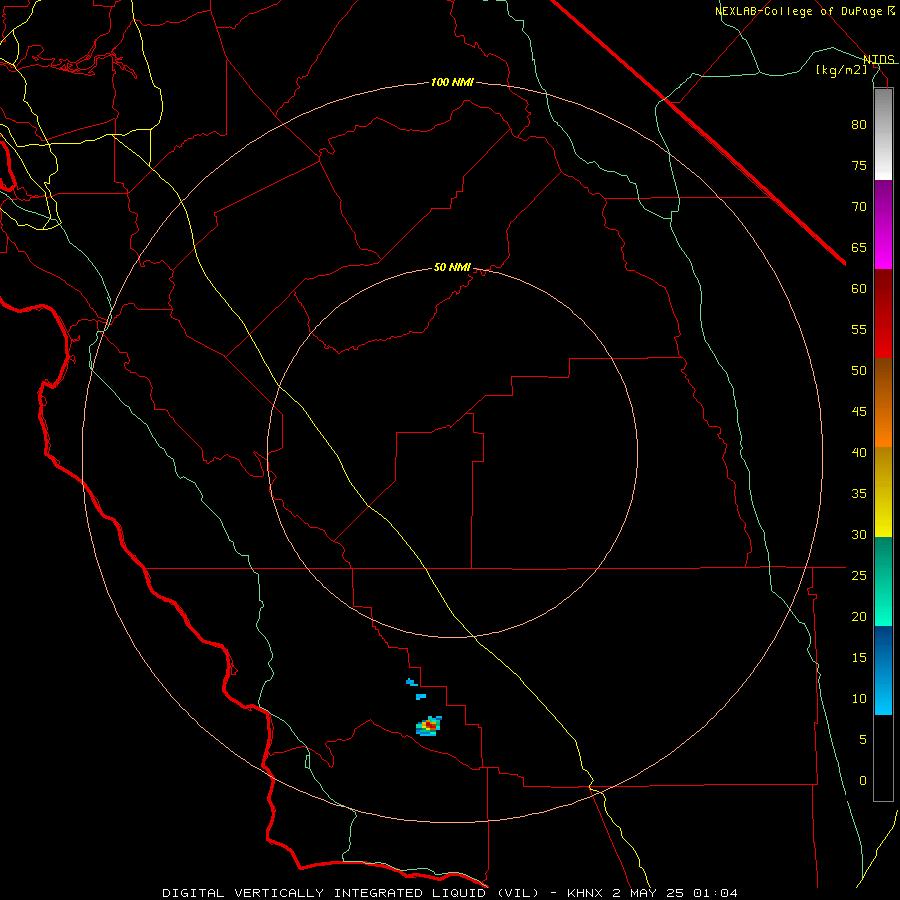Screen dimensions: 900x900
Task: Pick the blue-cyan band of the color bar
Action: click(x=883, y=670)
